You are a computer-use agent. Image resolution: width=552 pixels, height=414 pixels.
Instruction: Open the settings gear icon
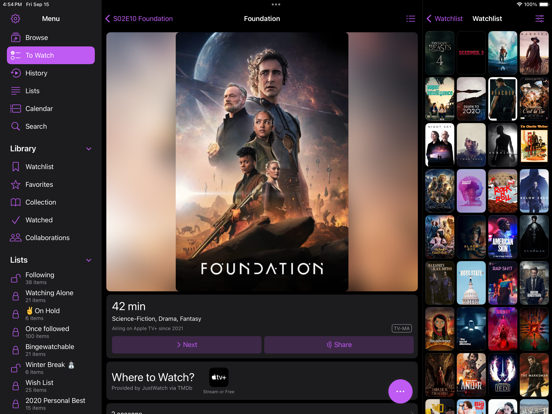(15, 19)
